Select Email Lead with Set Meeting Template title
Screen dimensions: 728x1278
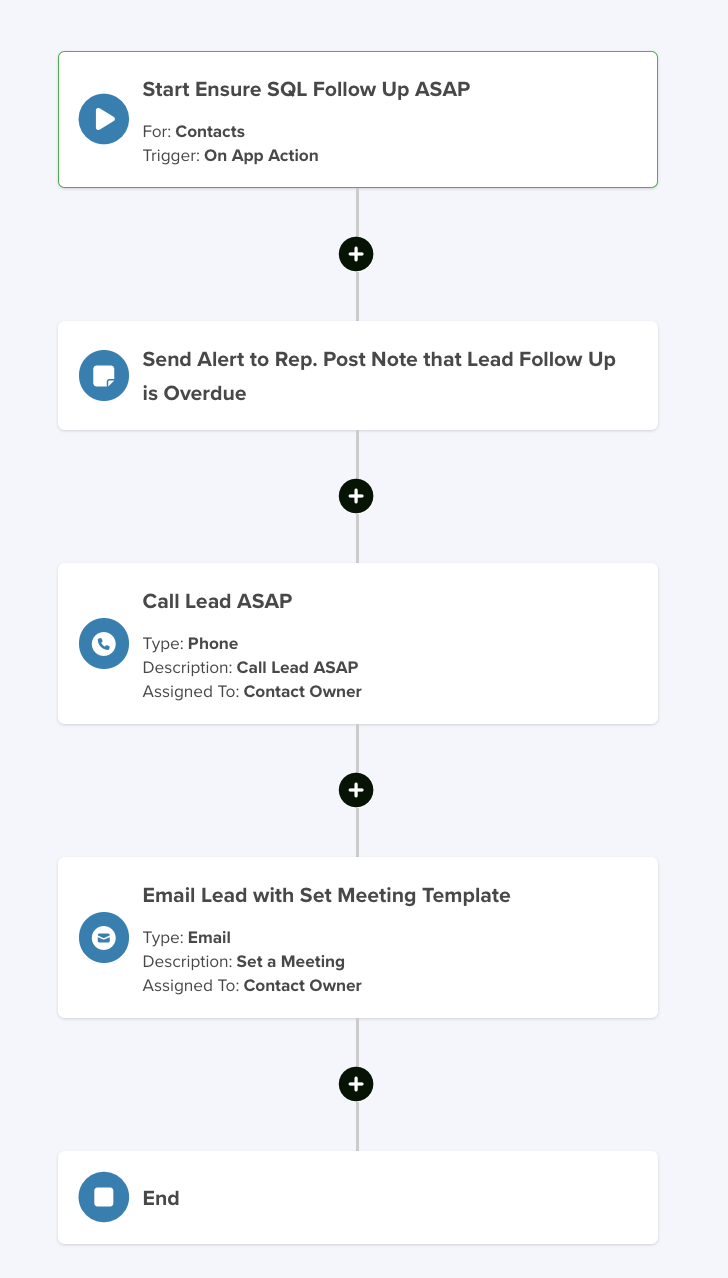(326, 895)
